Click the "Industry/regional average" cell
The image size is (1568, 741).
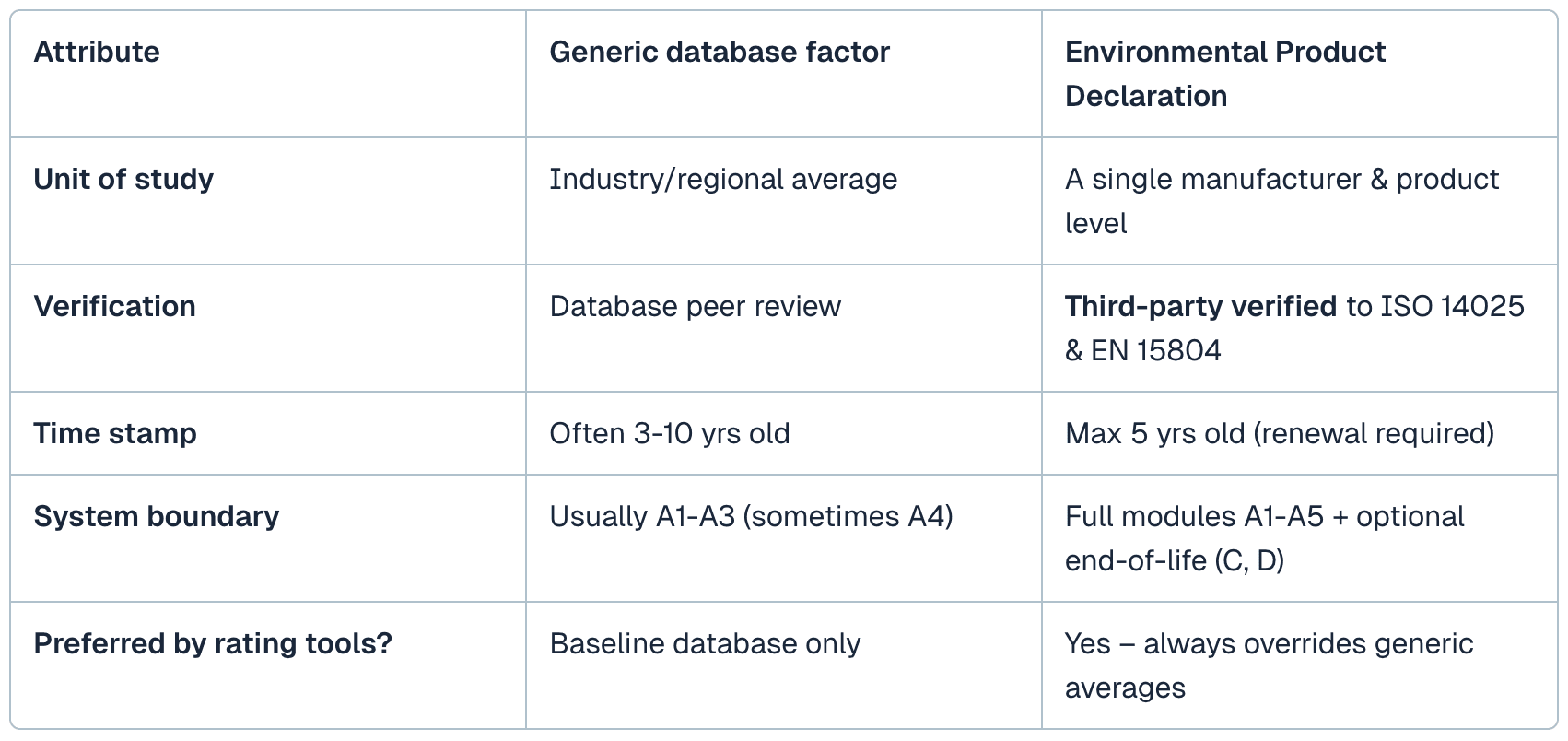point(722,180)
